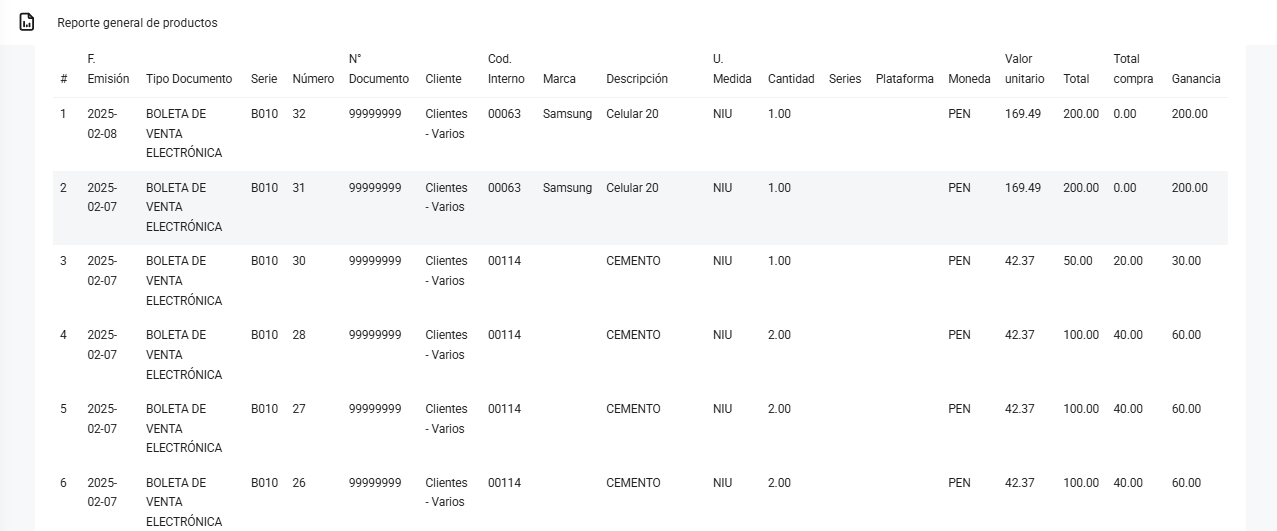Viewport: 1277px width, 531px height.
Task: Click the 'Valor unitario' column header
Action: tap(1024, 69)
